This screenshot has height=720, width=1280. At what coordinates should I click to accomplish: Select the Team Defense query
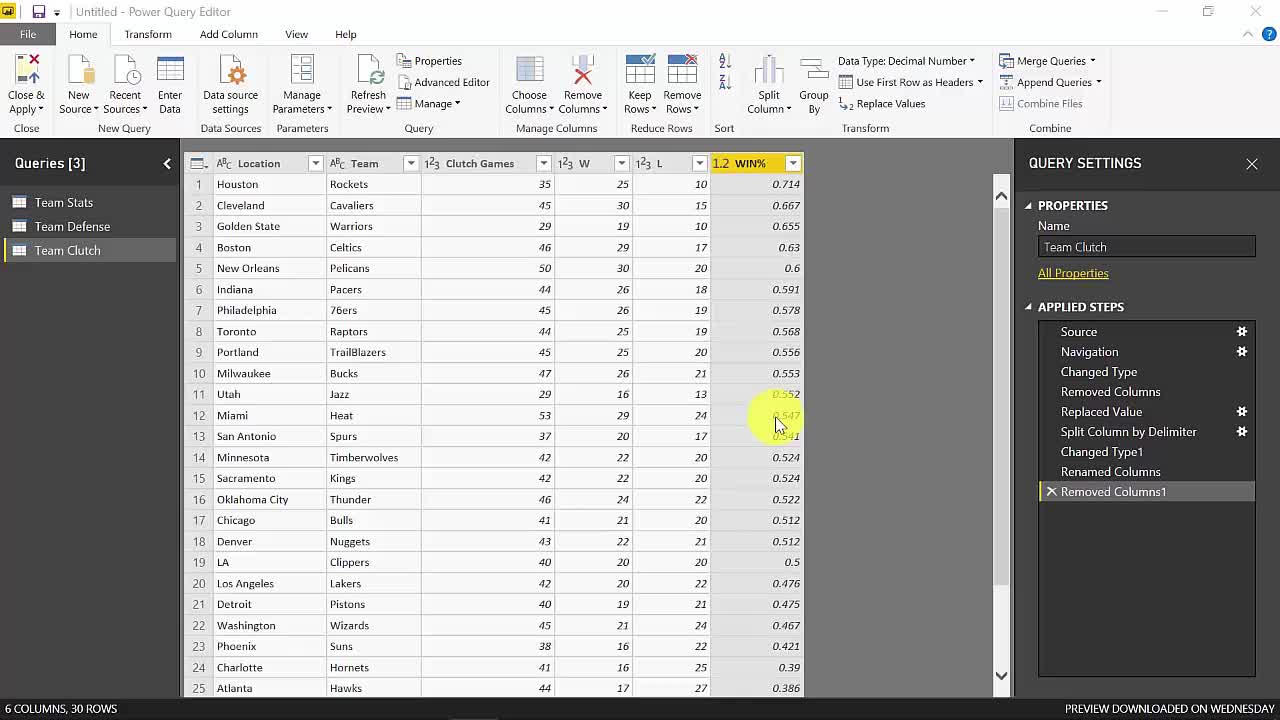pyautogui.click(x=72, y=227)
